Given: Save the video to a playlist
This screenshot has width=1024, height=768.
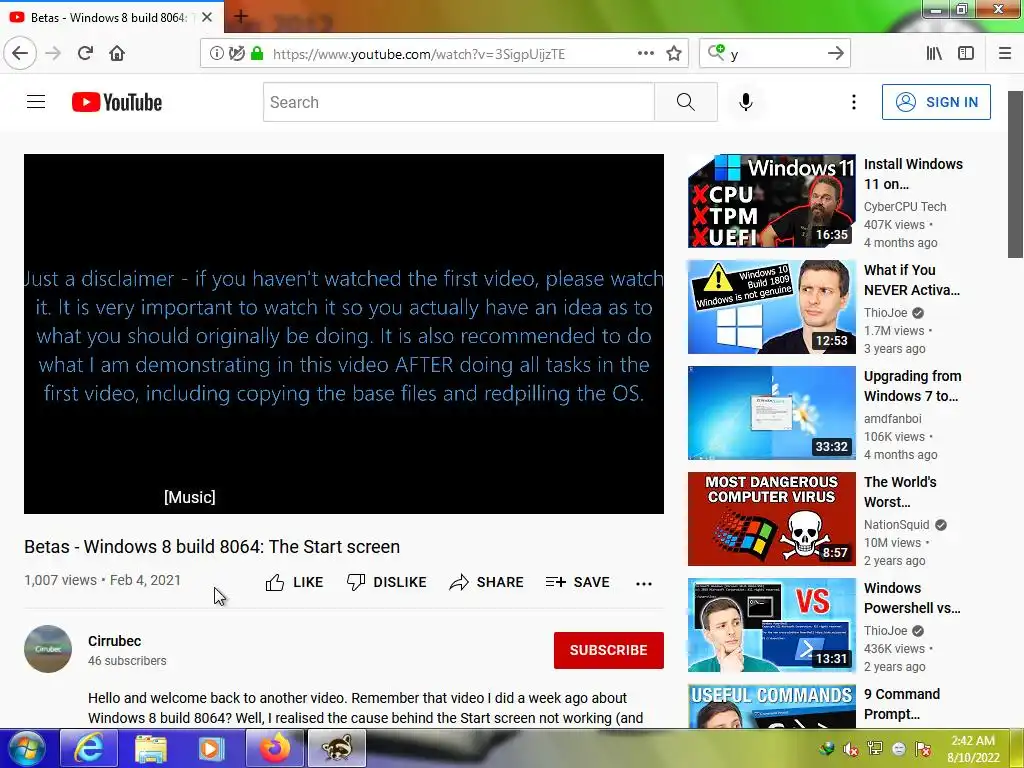Looking at the screenshot, I should (x=578, y=582).
